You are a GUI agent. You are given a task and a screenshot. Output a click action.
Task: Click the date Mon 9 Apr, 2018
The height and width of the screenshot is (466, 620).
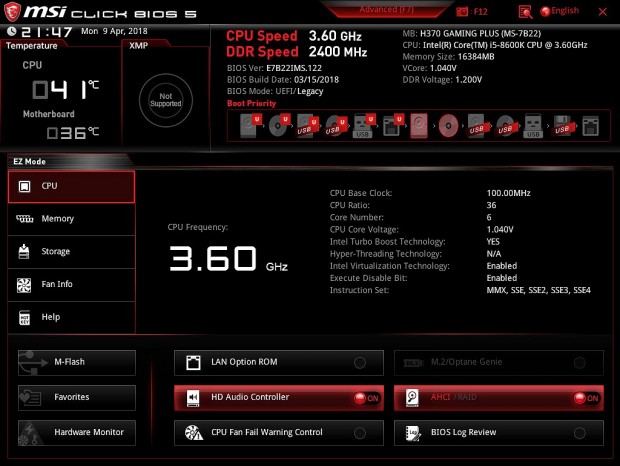(x=114, y=31)
